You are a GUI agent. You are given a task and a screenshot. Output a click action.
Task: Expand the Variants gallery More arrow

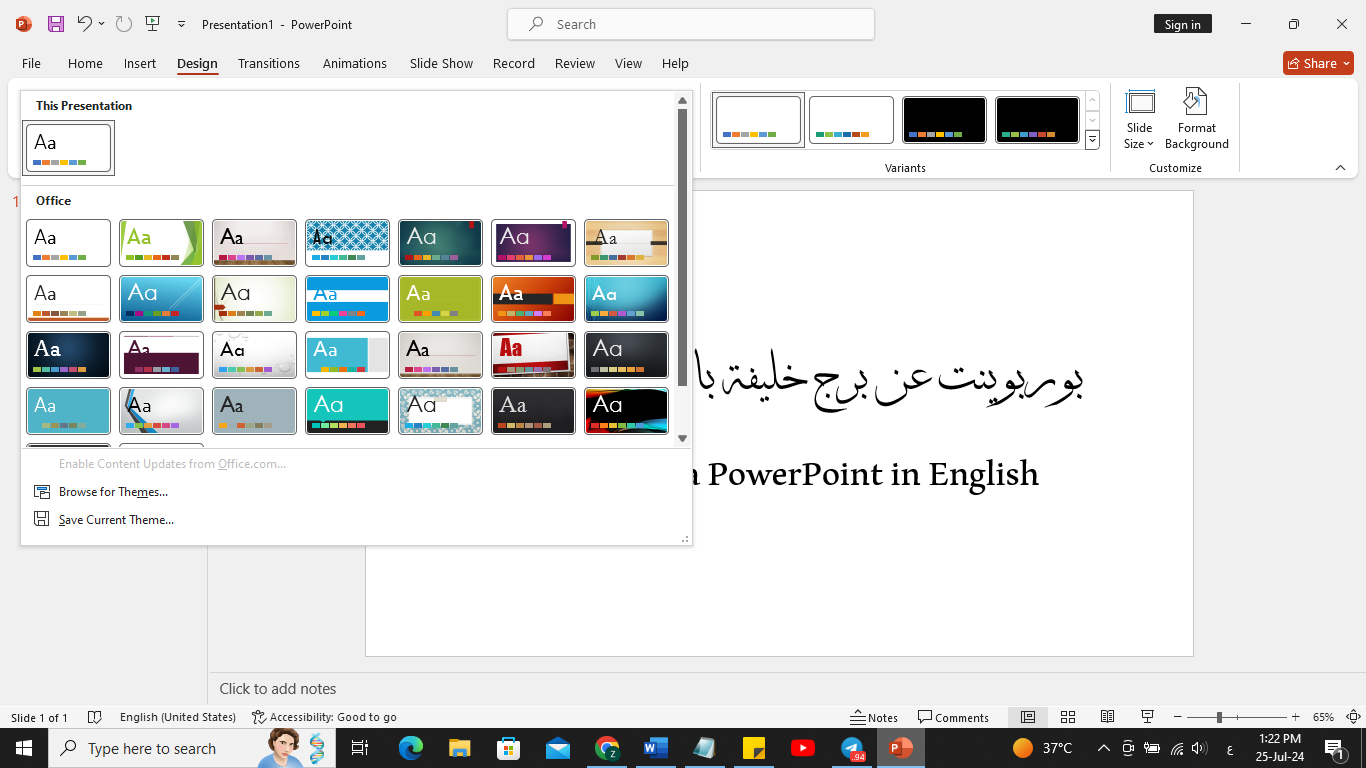tap(1092, 140)
